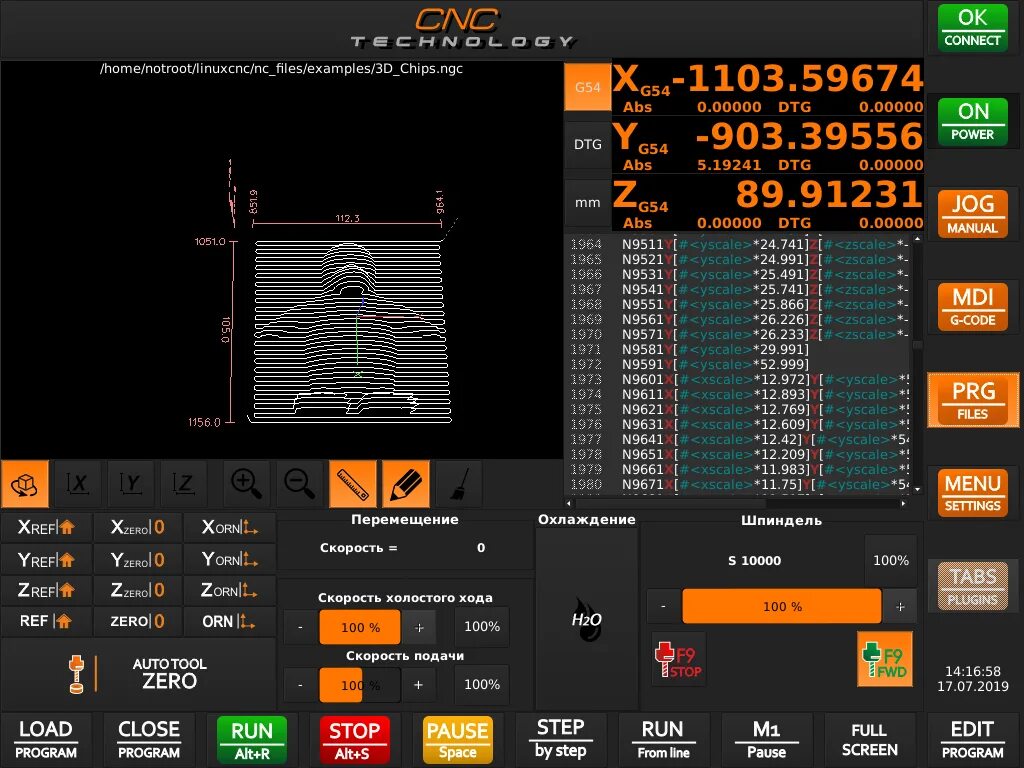Switch to FULL SCREEN
The width and height of the screenshot is (1024, 768).
pos(869,739)
